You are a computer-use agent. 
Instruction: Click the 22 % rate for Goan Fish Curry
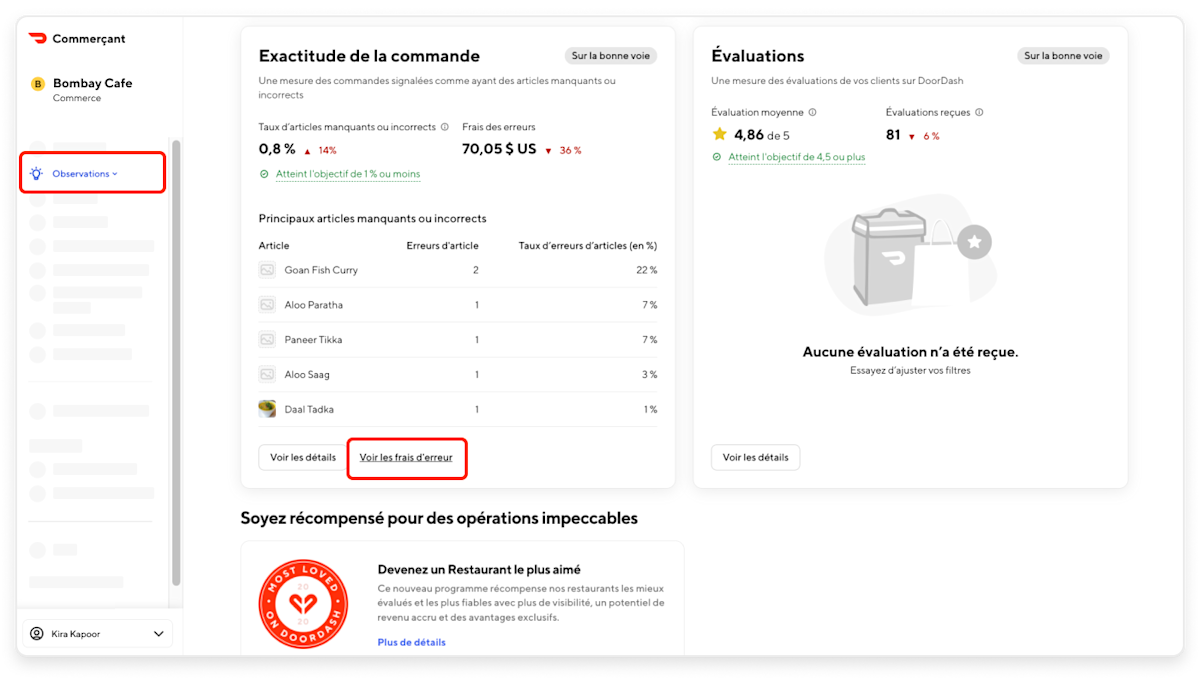pyautogui.click(x=647, y=270)
